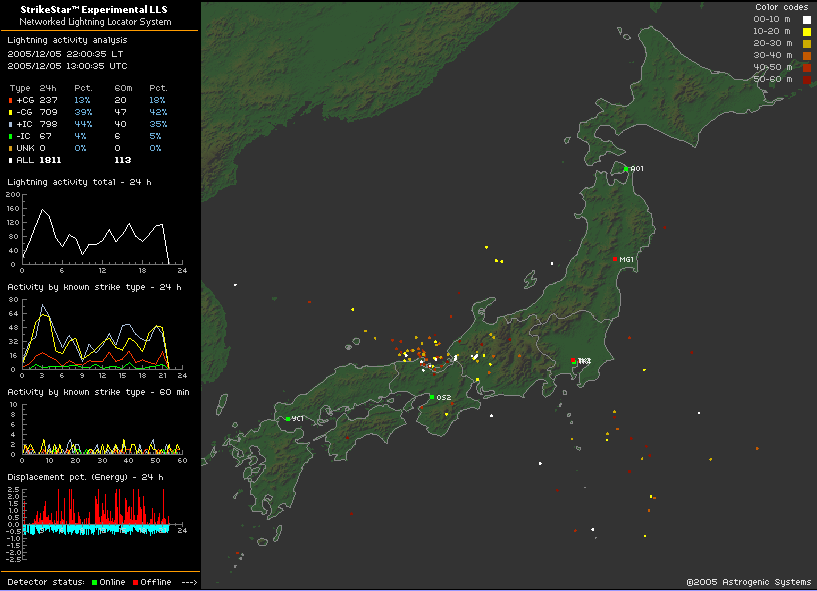Click the YC1 detector marker
This screenshot has width=817, height=591.
287,419
